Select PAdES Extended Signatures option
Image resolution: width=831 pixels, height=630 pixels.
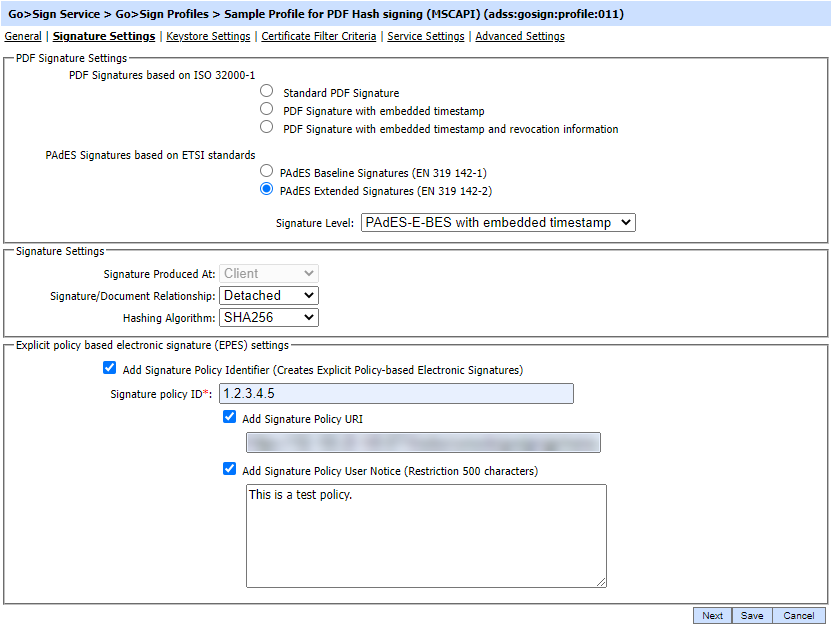coord(266,190)
